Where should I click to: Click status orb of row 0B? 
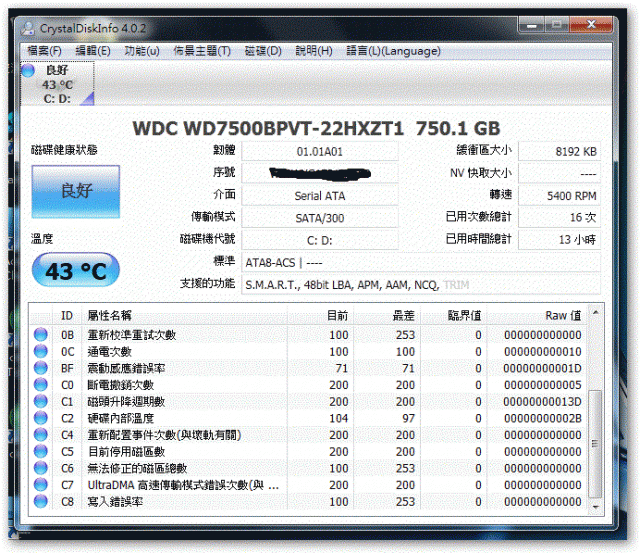[40, 335]
